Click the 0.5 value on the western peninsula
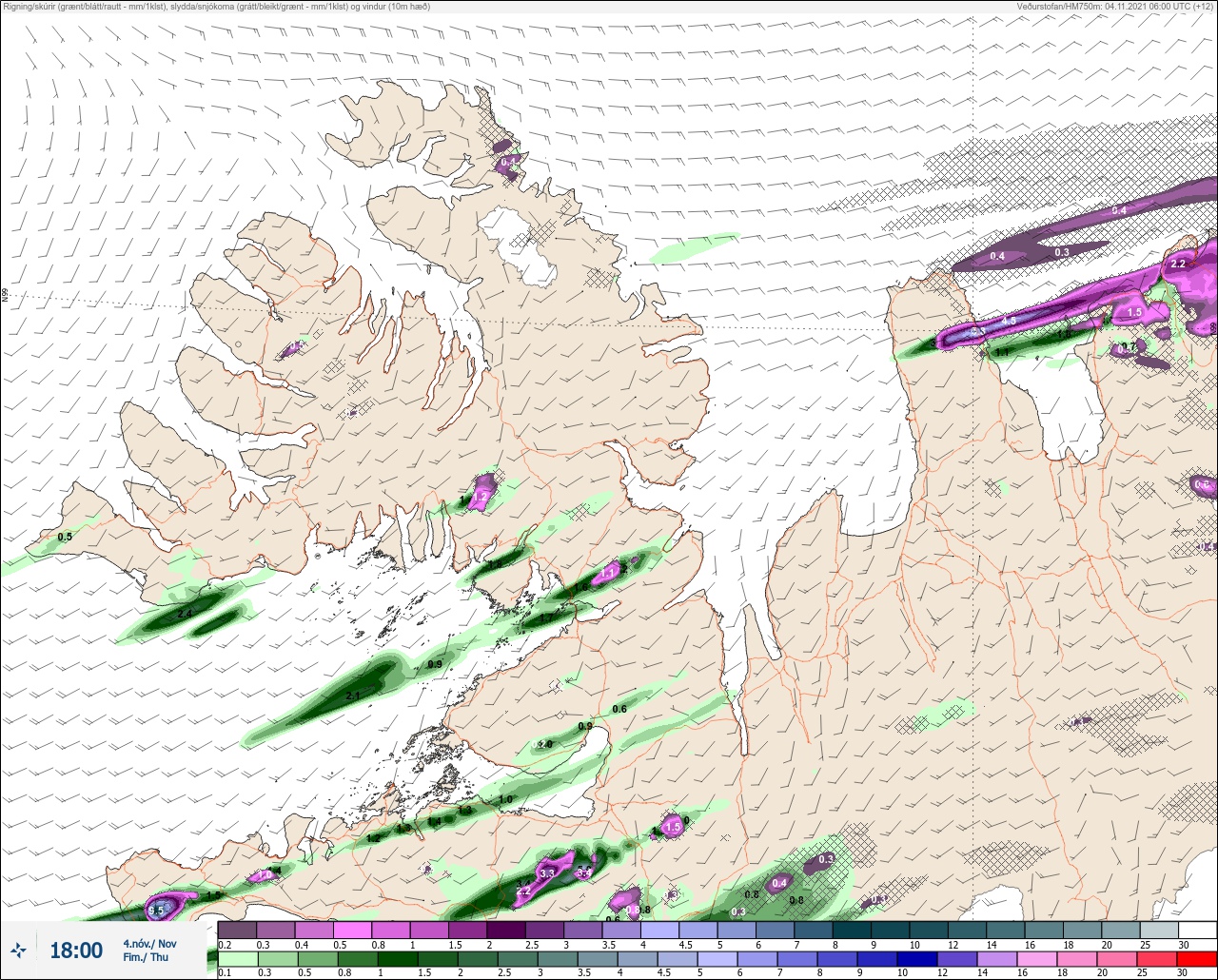This screenshot has width=1218, height=980. (x=65, y=538)
